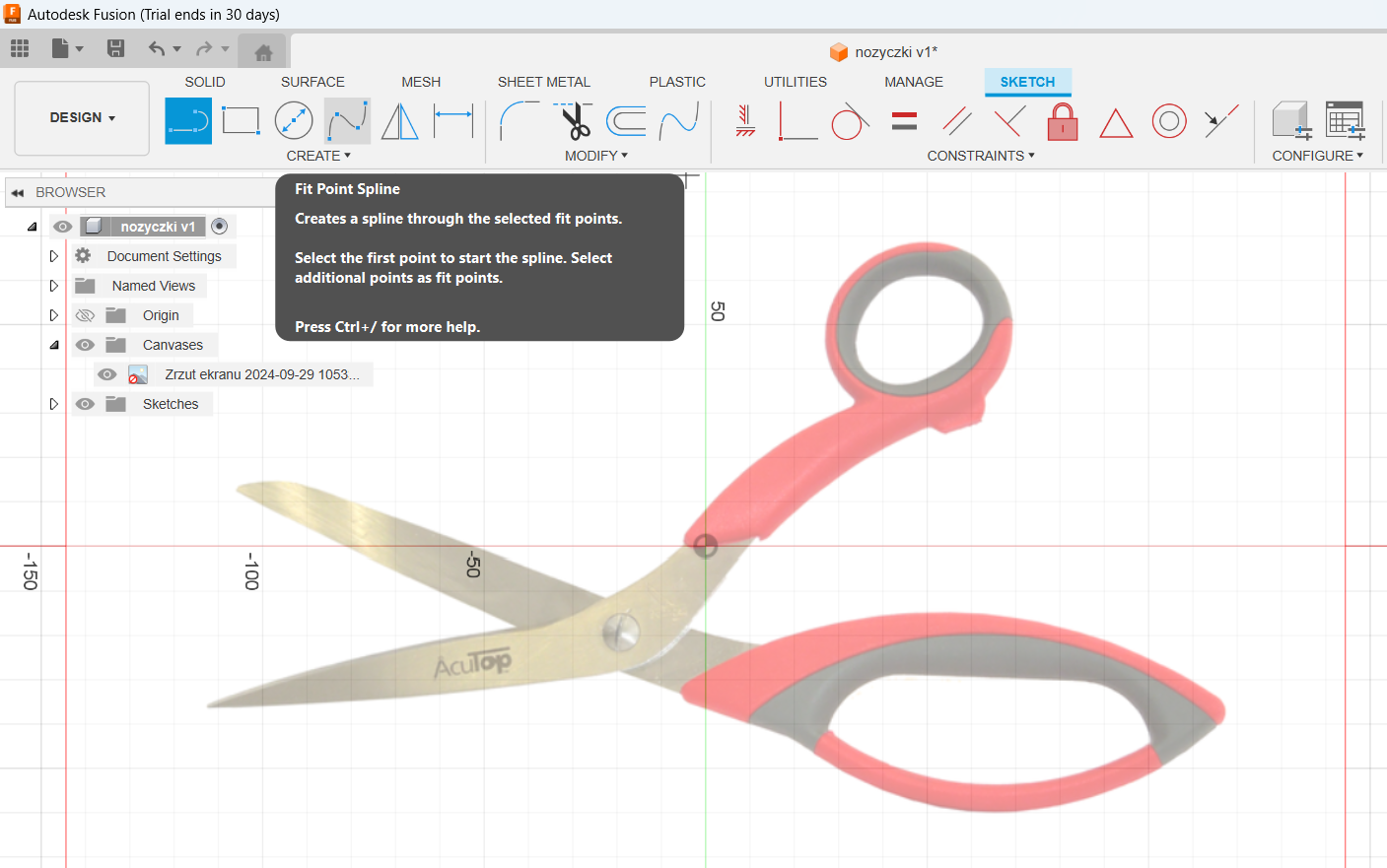Image resolution: width=1387 pixels, height=868 pixels.
Task: Open the CONFIGURE dropdown menu
Action: (x=1318, y=156)
